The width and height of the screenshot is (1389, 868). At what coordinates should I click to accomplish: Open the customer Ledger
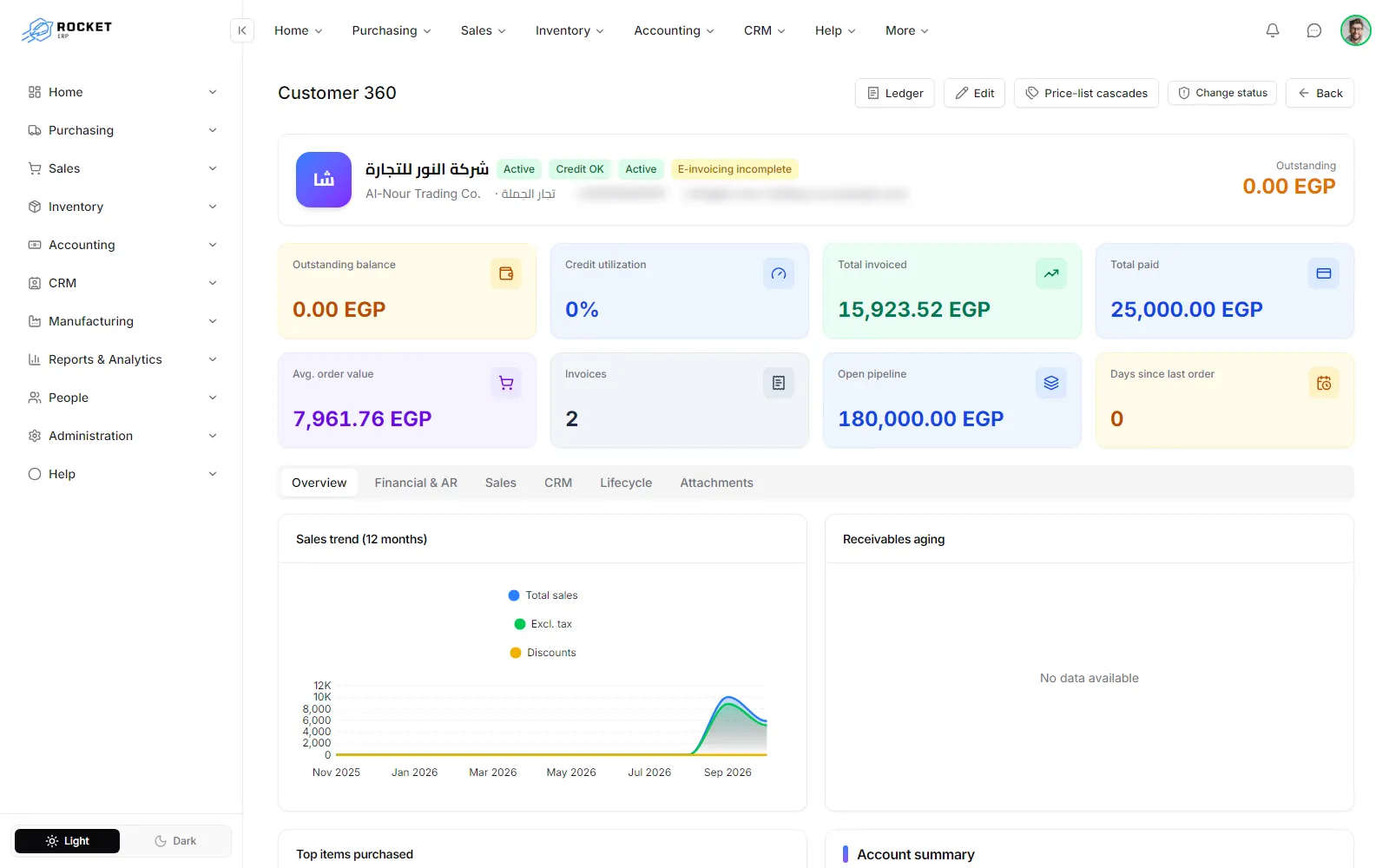pos(895,93)
